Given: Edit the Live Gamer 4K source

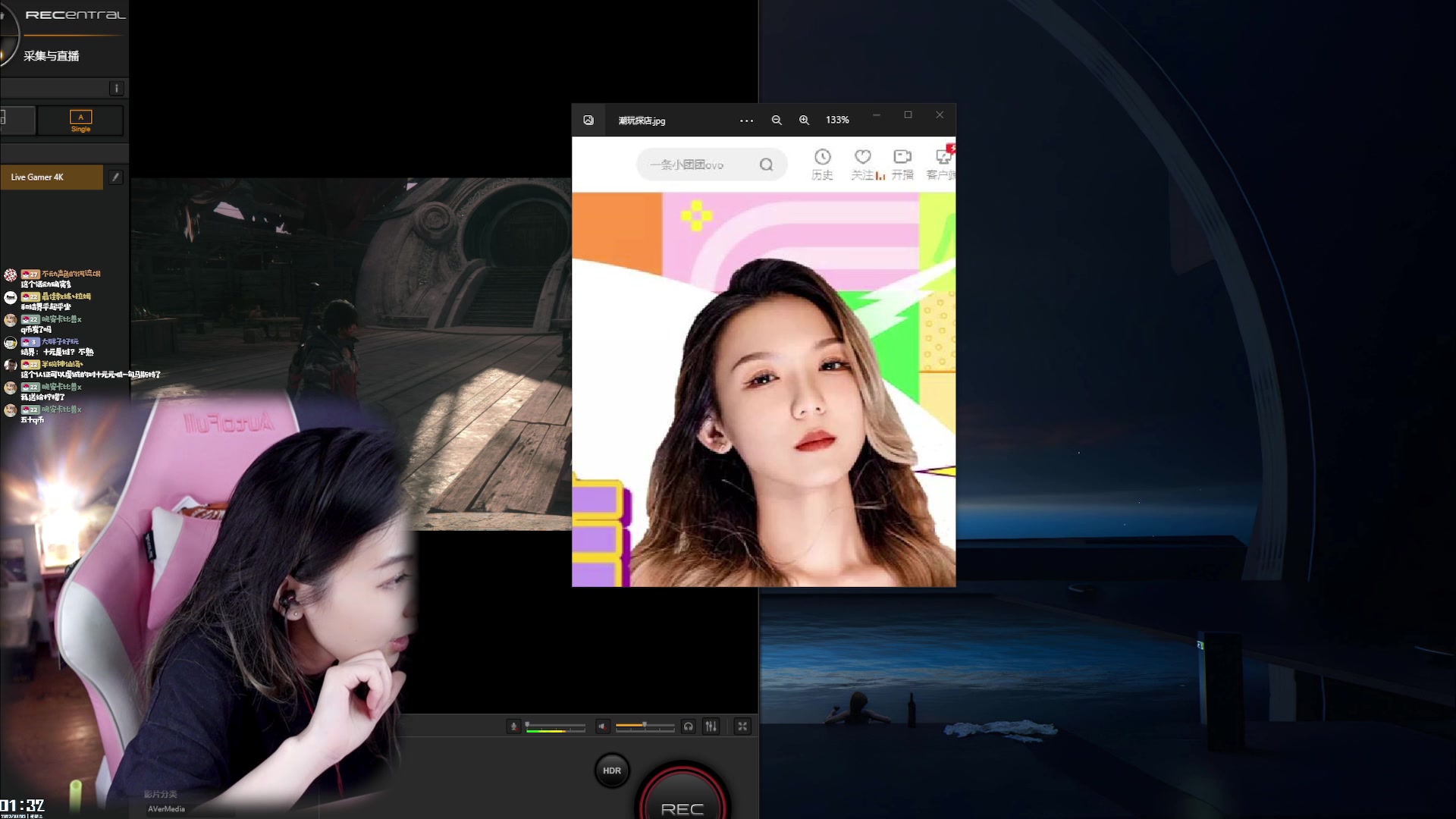Looking at the screenshot, I should (x=115, y=177).
